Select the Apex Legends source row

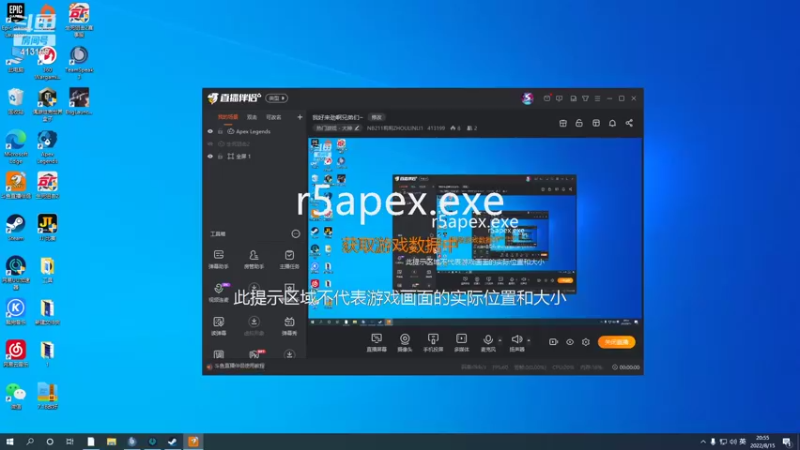click(x=254, y=132)
